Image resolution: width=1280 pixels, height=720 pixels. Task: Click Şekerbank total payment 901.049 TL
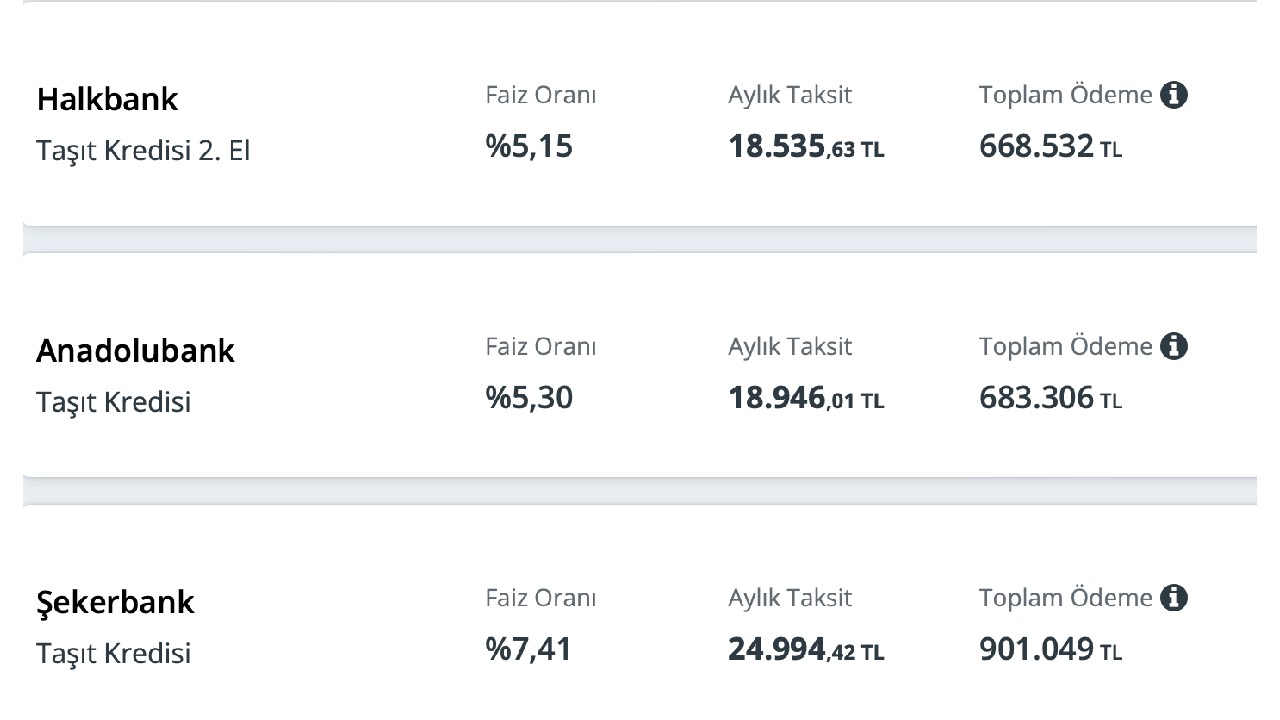click(1050, 650)
